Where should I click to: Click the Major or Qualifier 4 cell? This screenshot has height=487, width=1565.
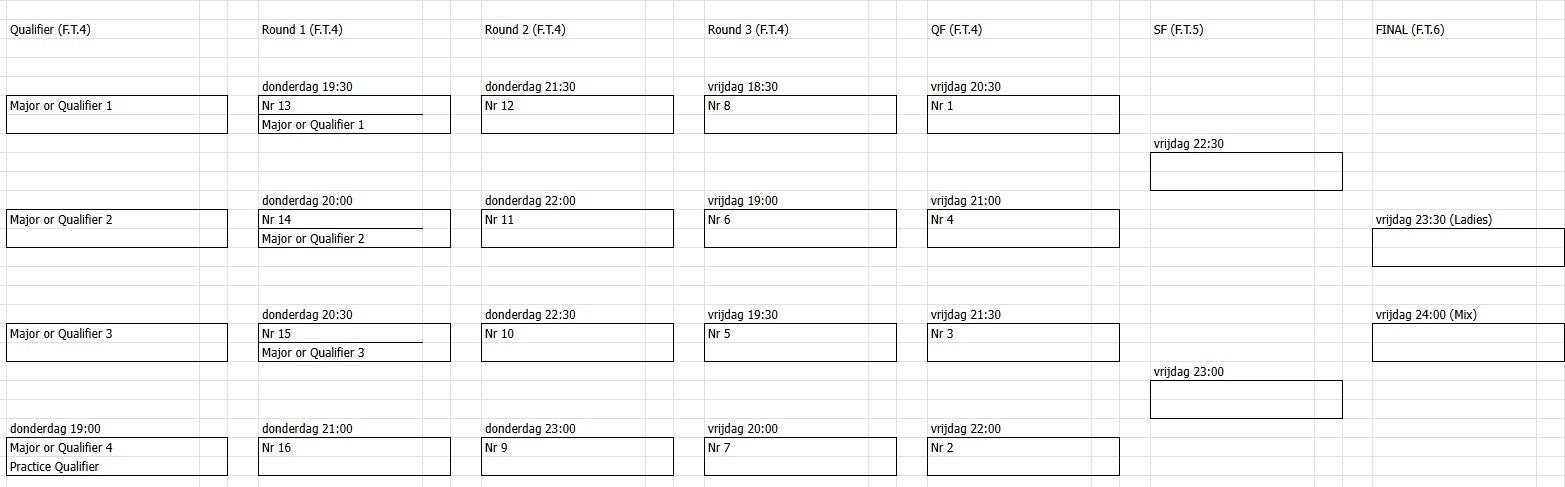[x=61, y=448]
